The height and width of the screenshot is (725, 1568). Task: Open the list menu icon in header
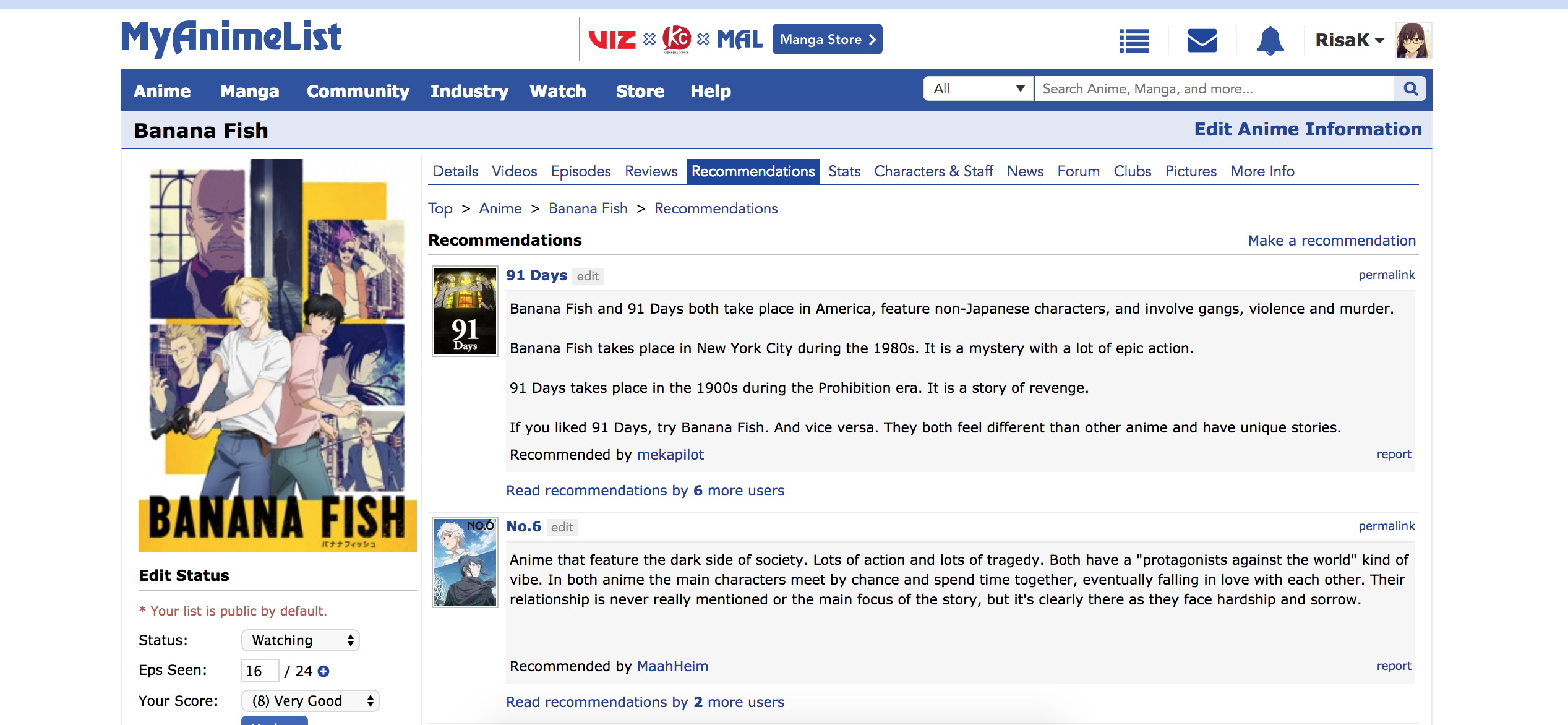pos(1134,41)
